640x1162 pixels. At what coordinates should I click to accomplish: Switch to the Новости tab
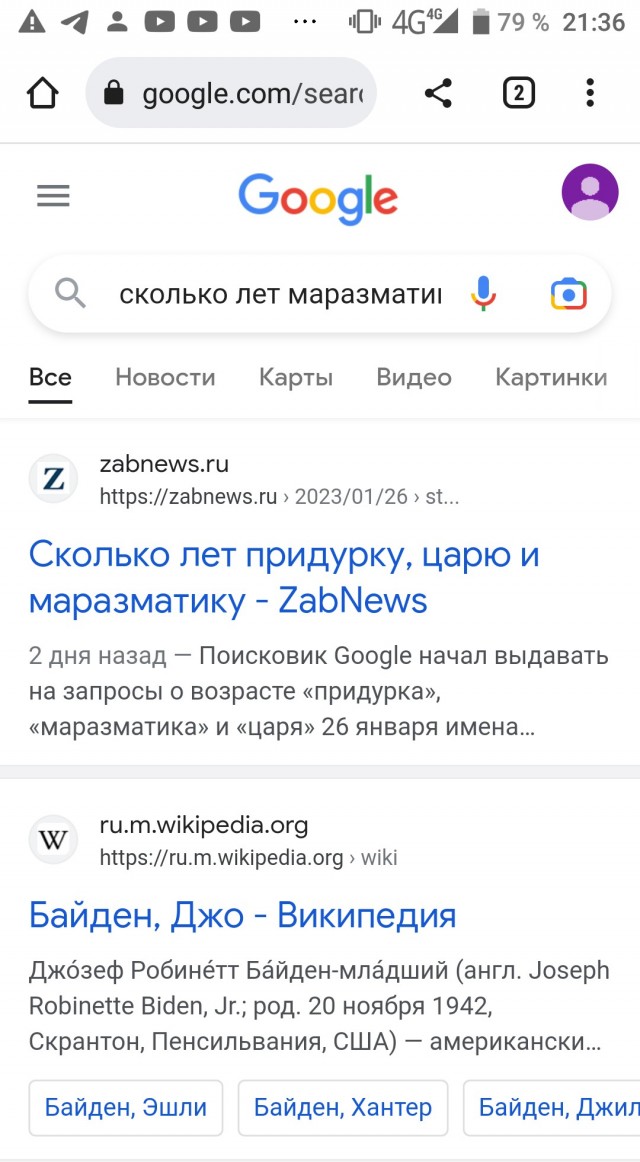point(165,378)
